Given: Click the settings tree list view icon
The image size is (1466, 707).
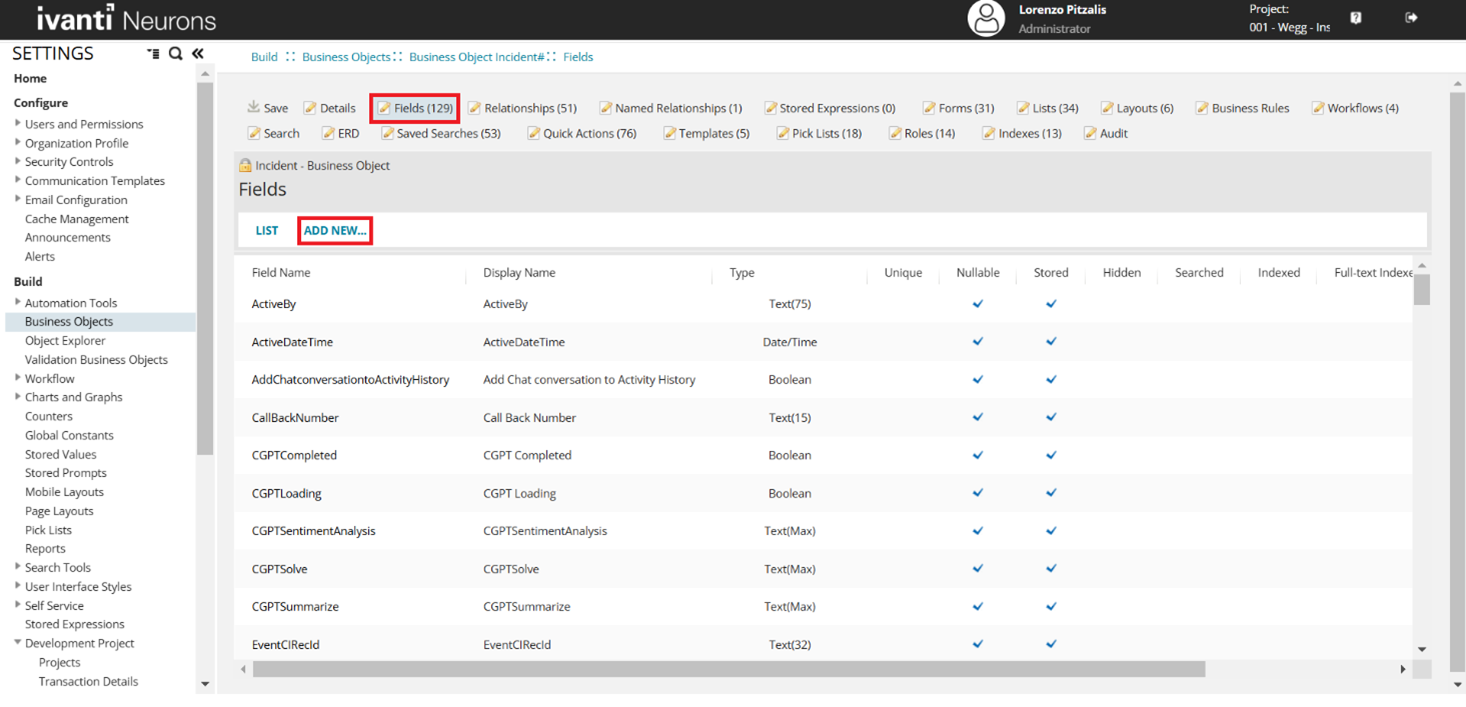Looking at the screenshot, I should pyautogui.click(x=153, y=54).
